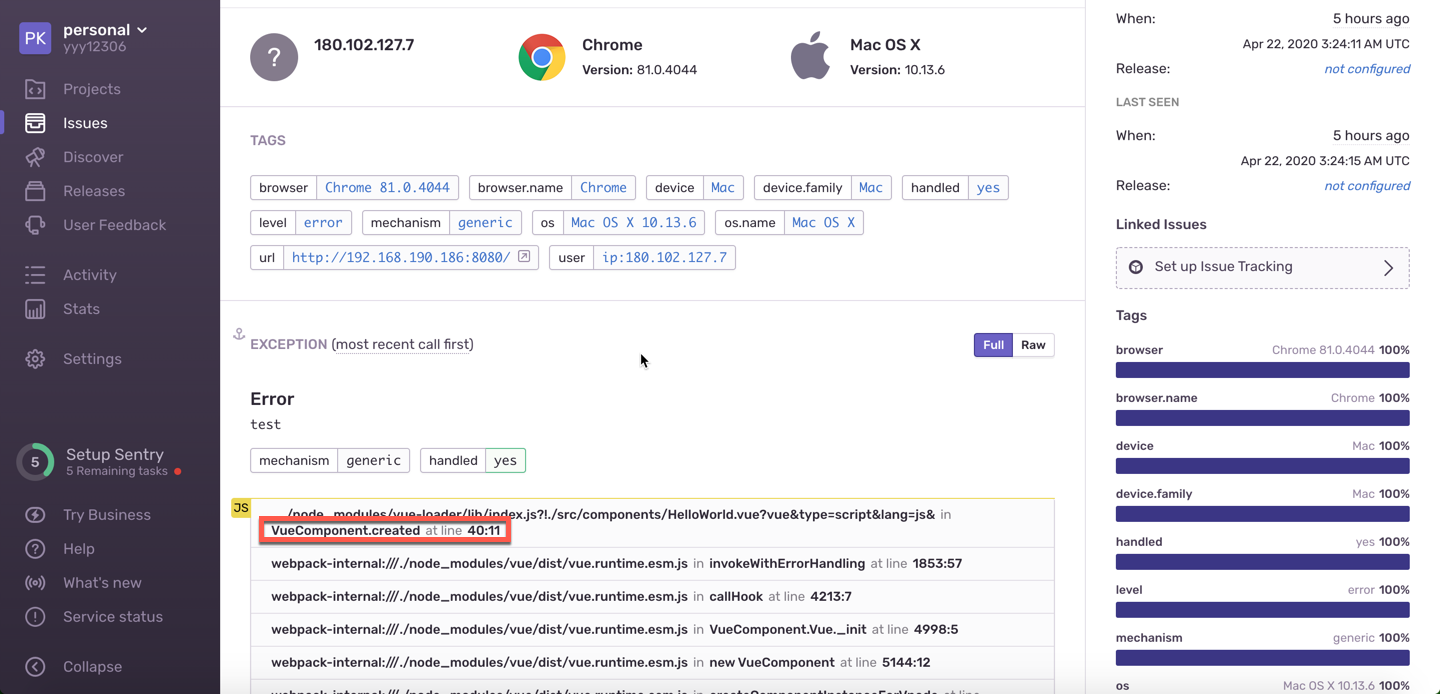Expand Set up Issue Tracking
The image size is (1440, 694).
tap(1262, 267)
